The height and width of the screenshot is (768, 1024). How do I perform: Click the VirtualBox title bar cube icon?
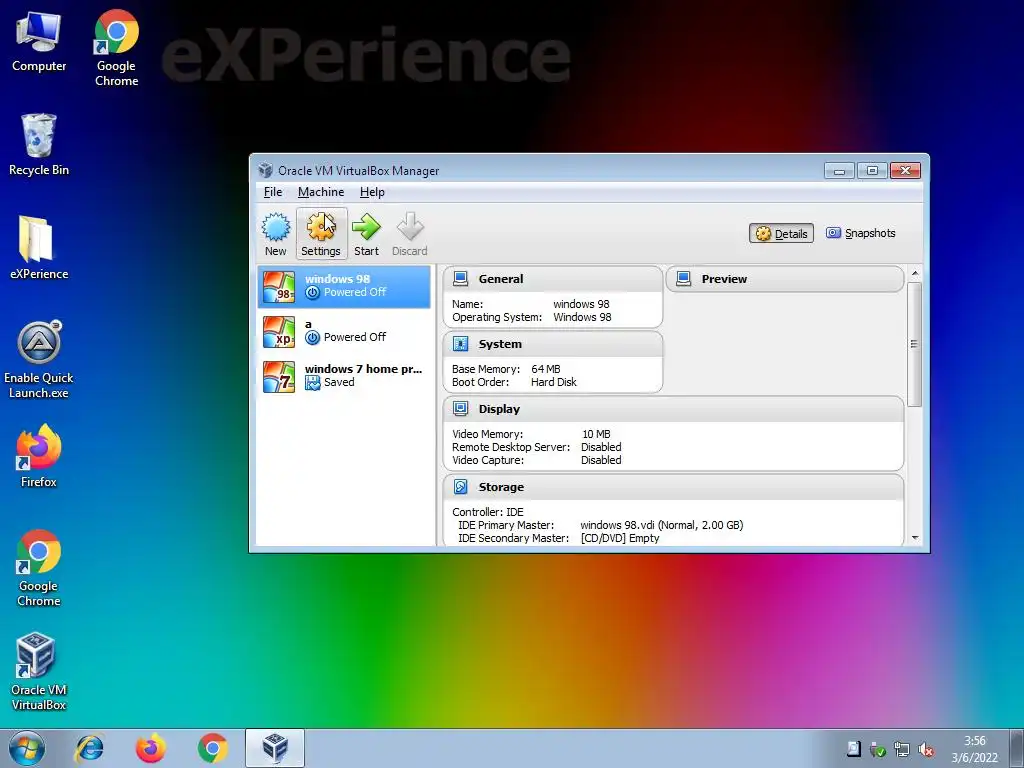[265, 170]
